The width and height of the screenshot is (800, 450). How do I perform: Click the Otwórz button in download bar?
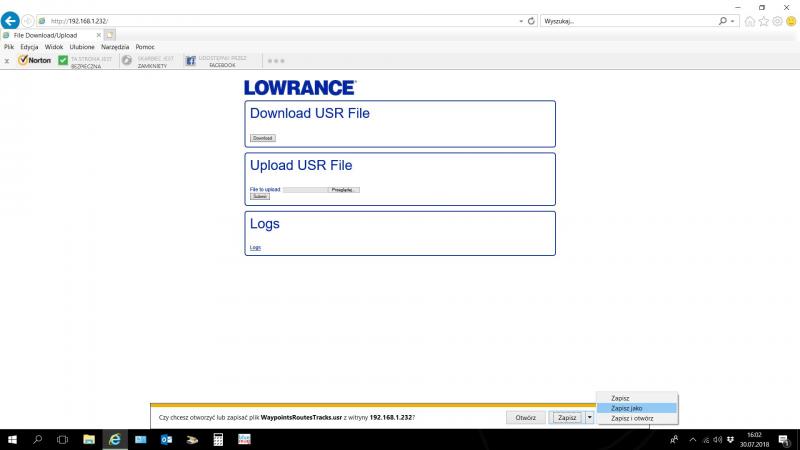pos(526,417)
